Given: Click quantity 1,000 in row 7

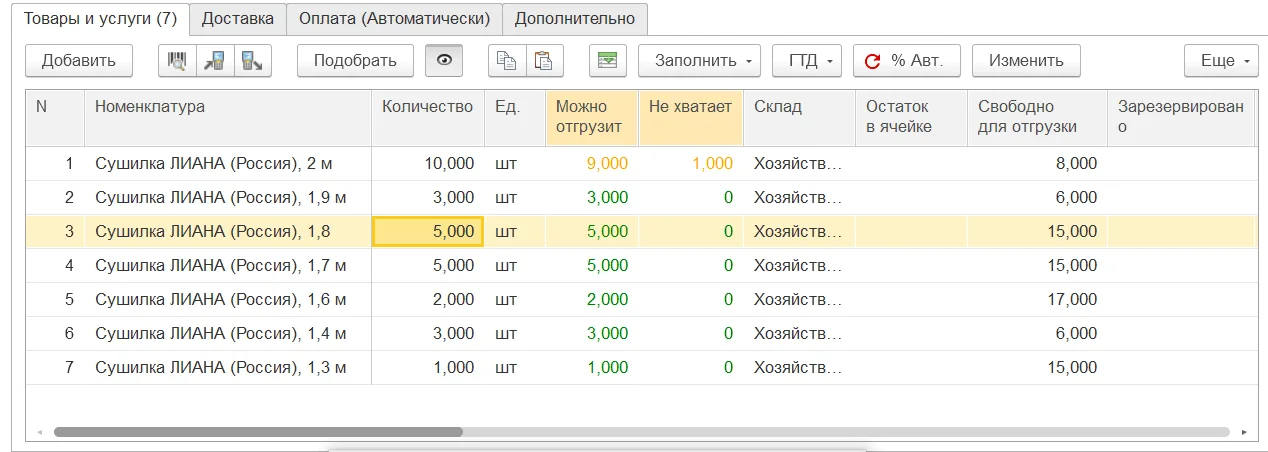Looking at the screenshot, I should coord(428,367).
